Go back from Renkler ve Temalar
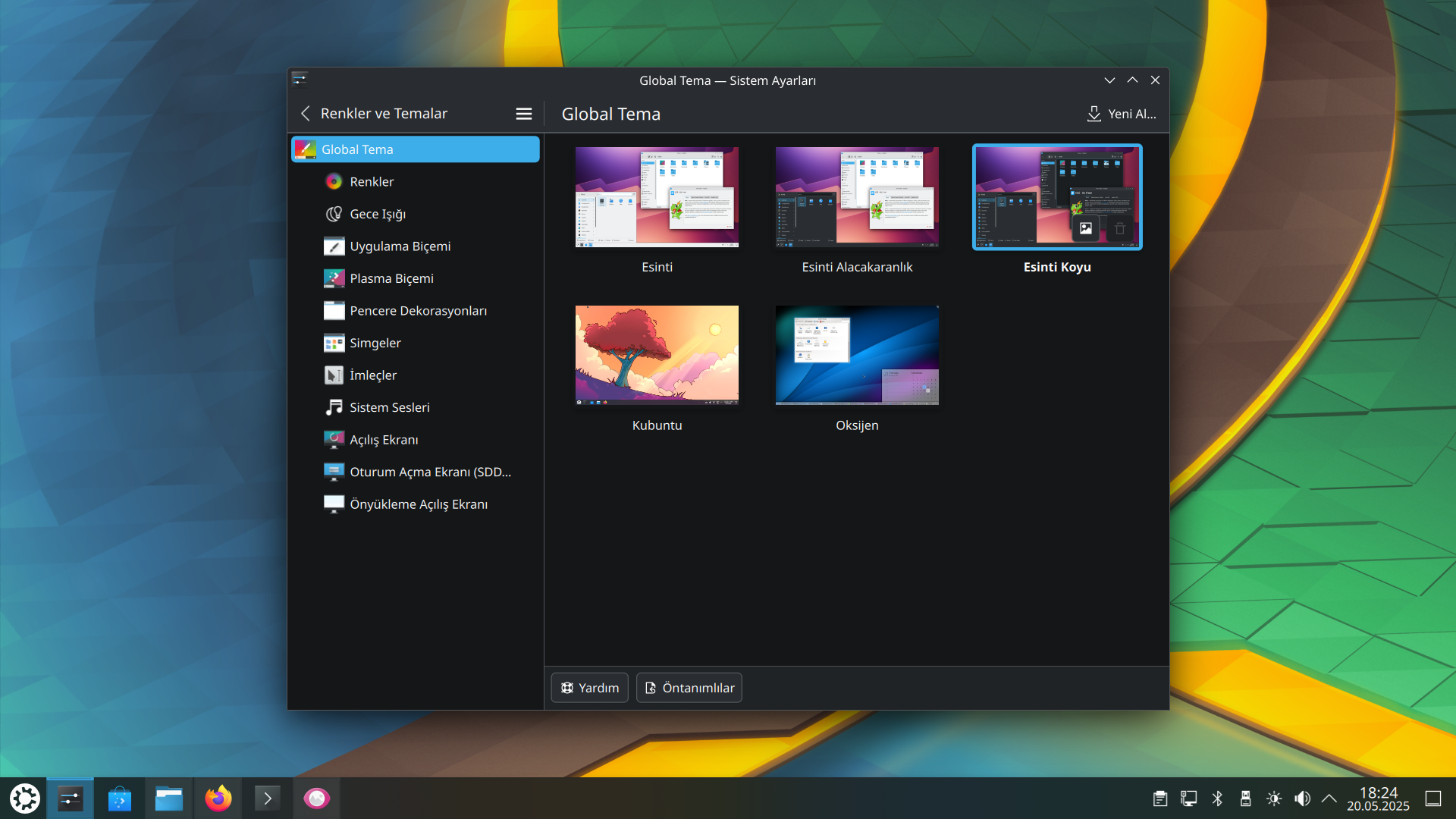 tap(306, 114)
